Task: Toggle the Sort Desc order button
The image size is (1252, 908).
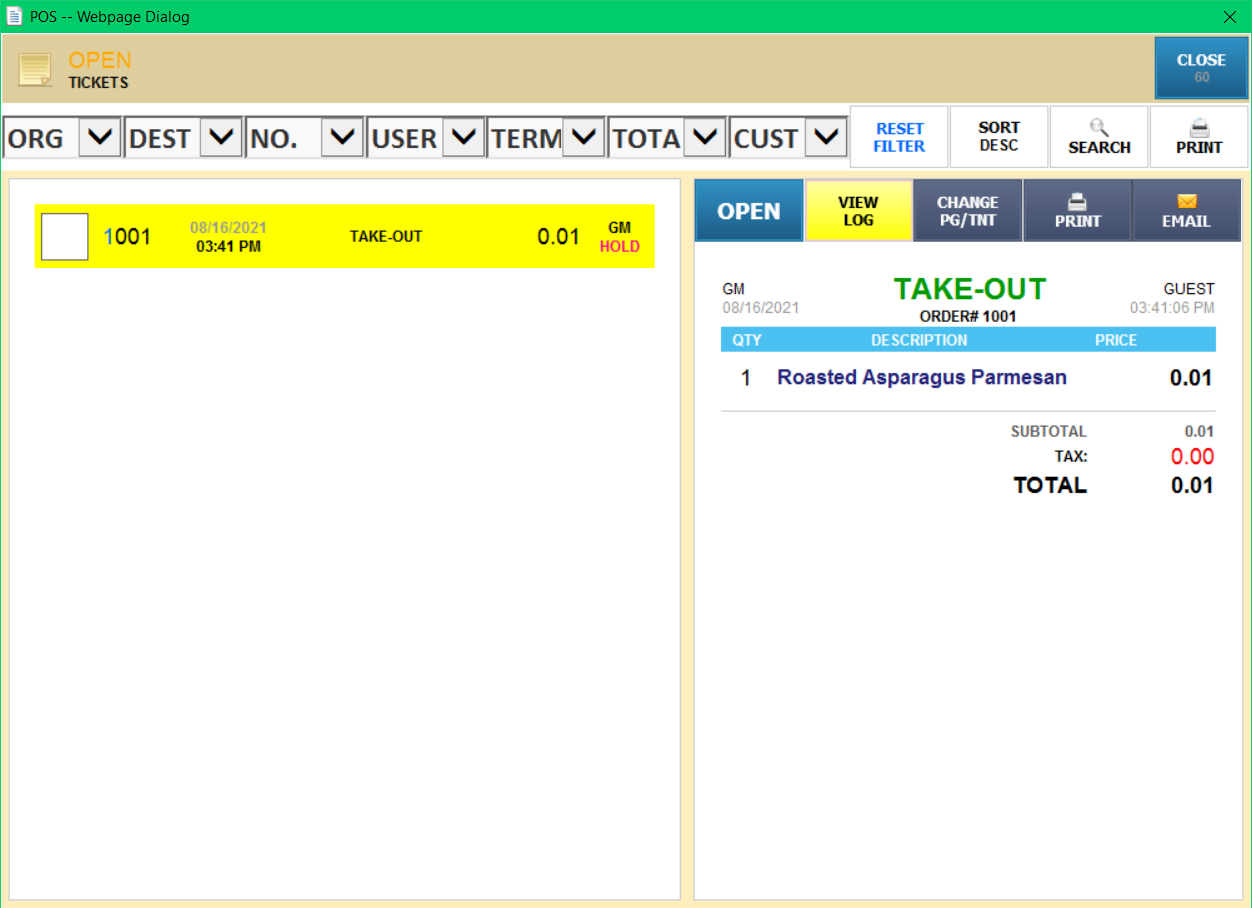Action: point(999,137)
